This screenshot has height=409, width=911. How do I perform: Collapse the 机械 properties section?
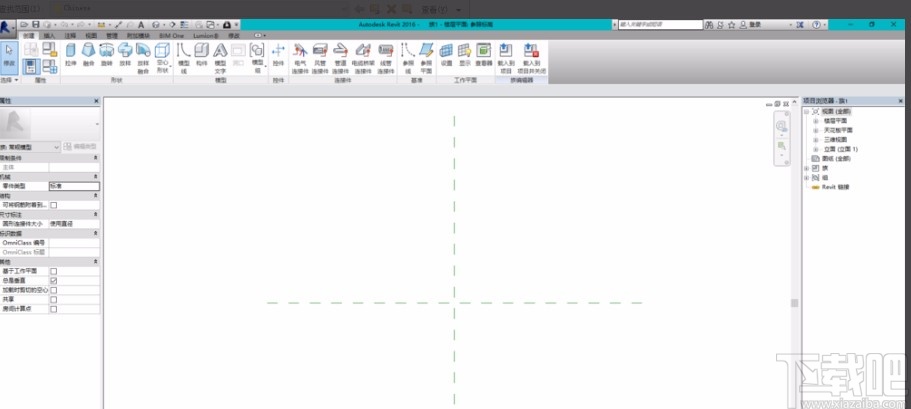coord(96,177)
